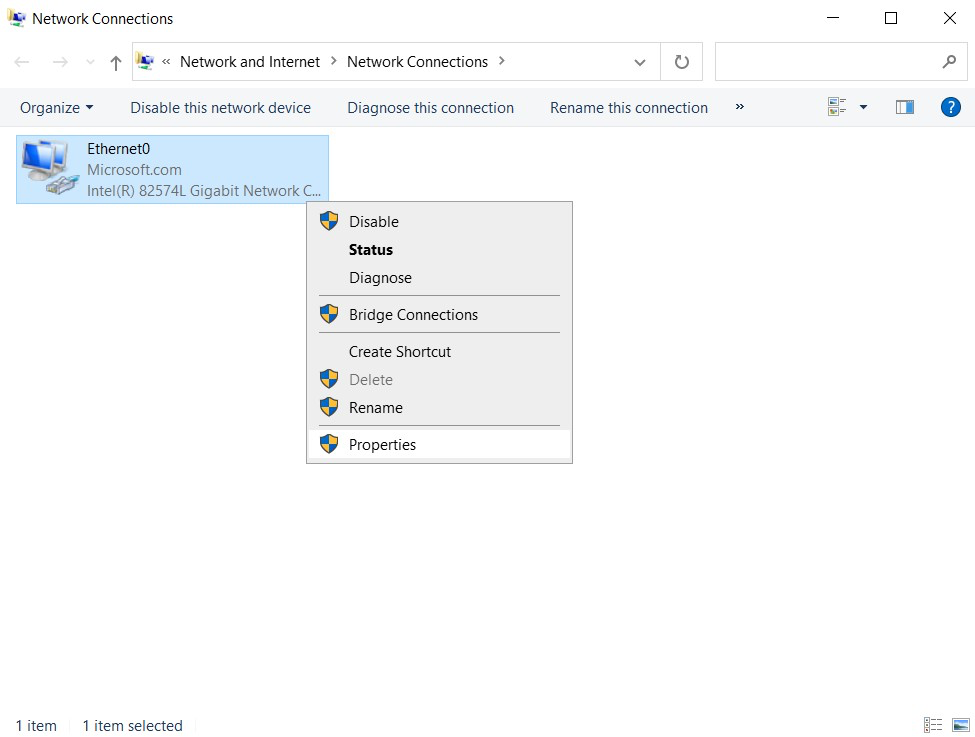Open the Organize dropdown menu
Image resolution: width=975 pixels, height=737 pixels.
click(57, 108)
